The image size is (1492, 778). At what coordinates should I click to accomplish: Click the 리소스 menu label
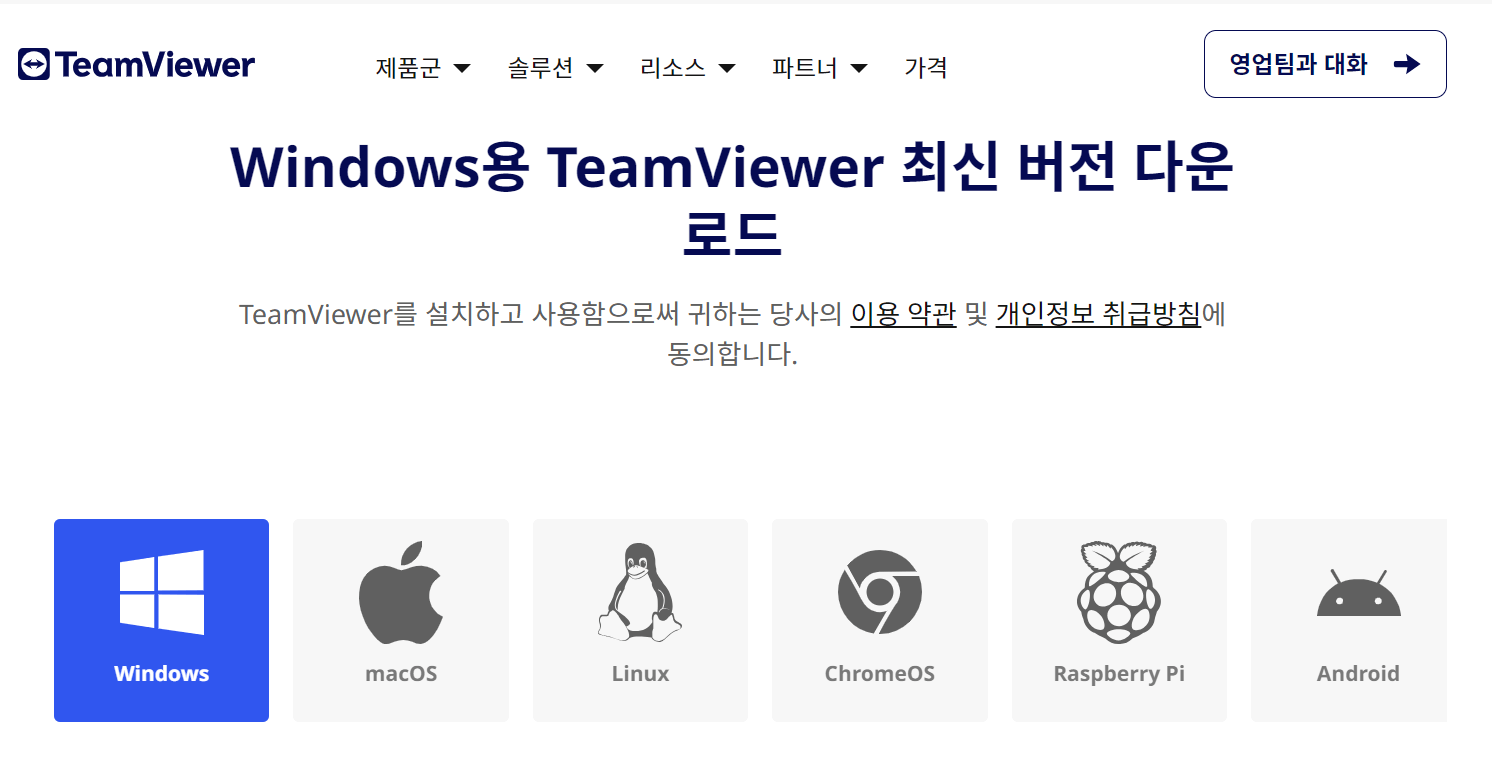click(x=672, y=68)
